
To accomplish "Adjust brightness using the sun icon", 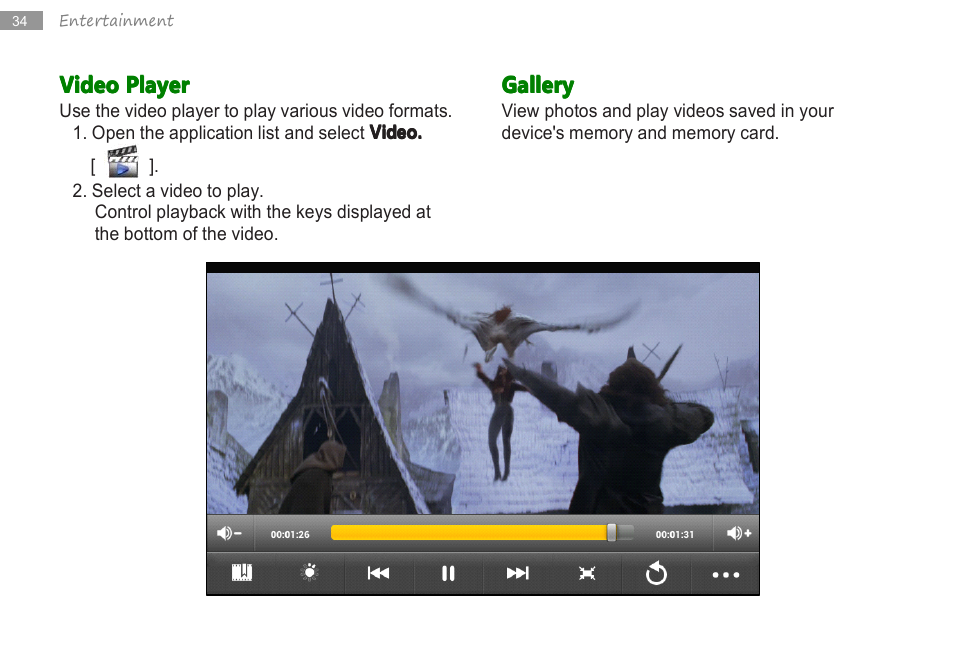I will tap(310, 572).
